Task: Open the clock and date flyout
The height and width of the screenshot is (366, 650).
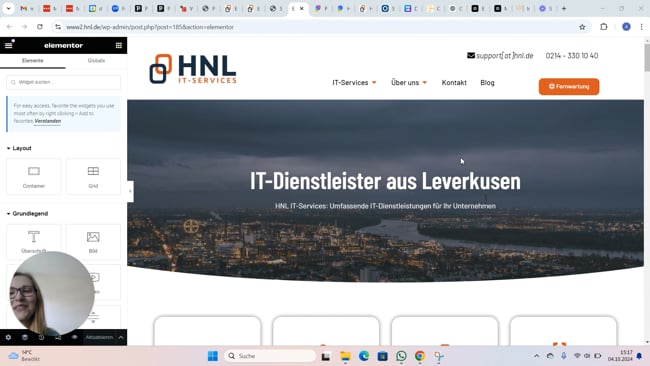Action: pyautogui.click(x=620, y=356)
